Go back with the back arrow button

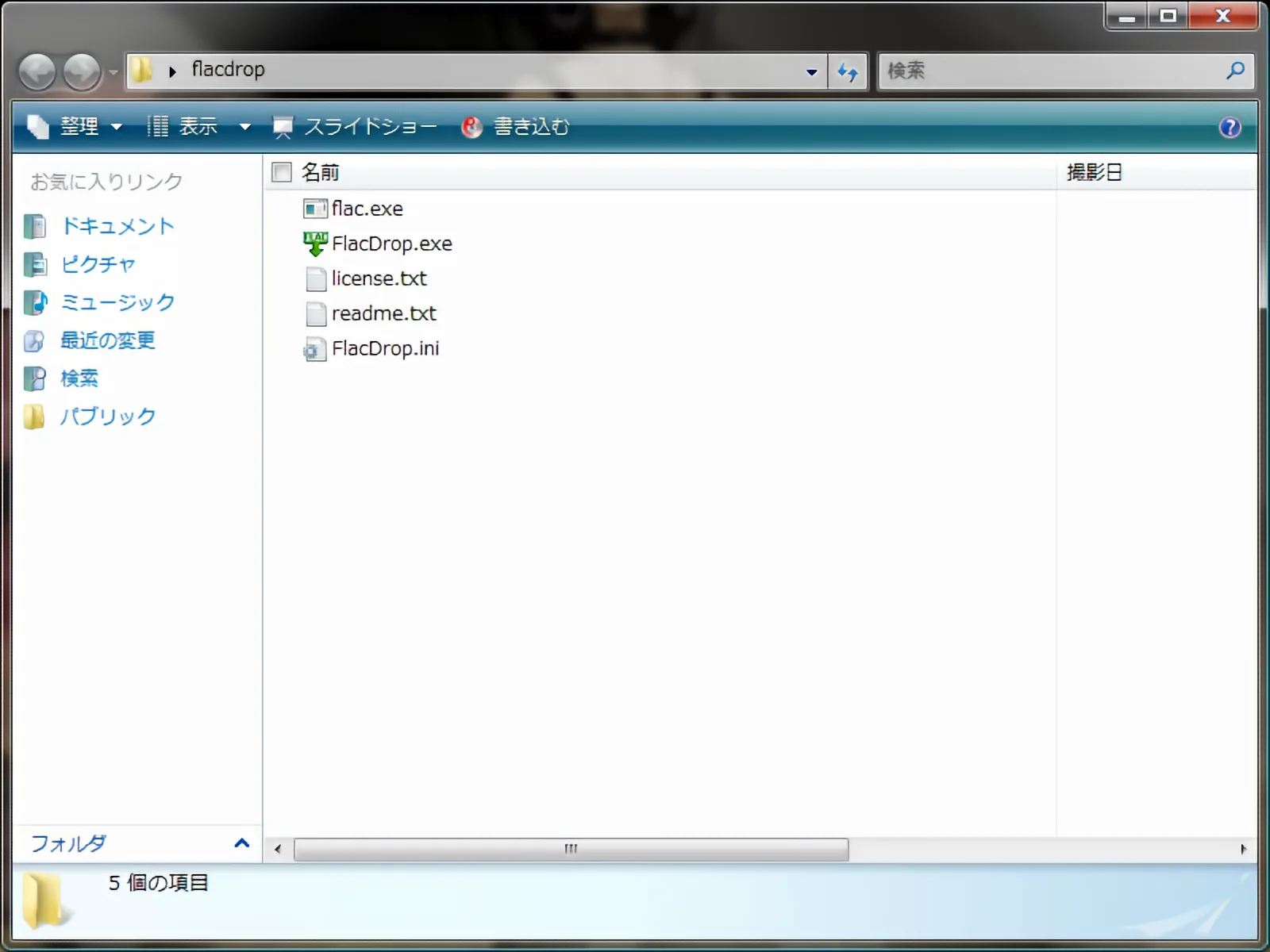click(37, 72)
